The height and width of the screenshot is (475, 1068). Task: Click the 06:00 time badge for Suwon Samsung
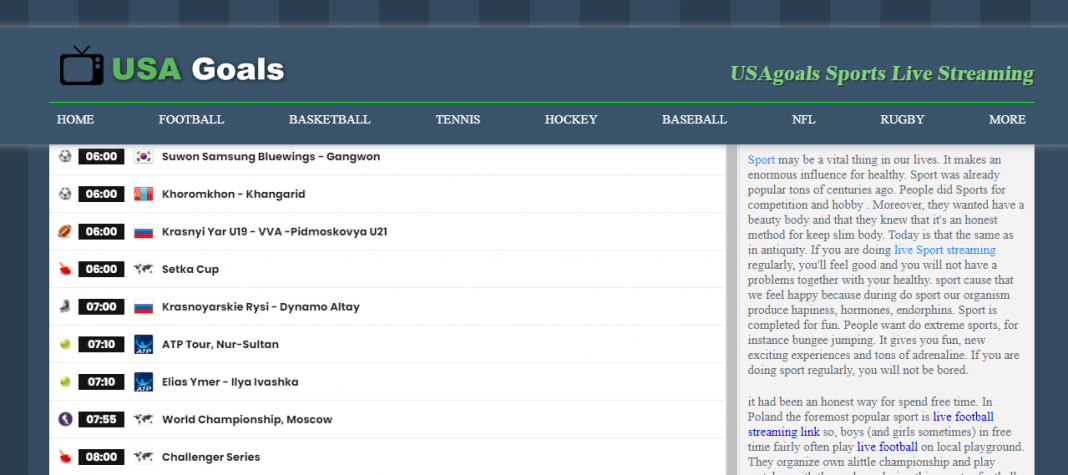(x=101, y=157)
